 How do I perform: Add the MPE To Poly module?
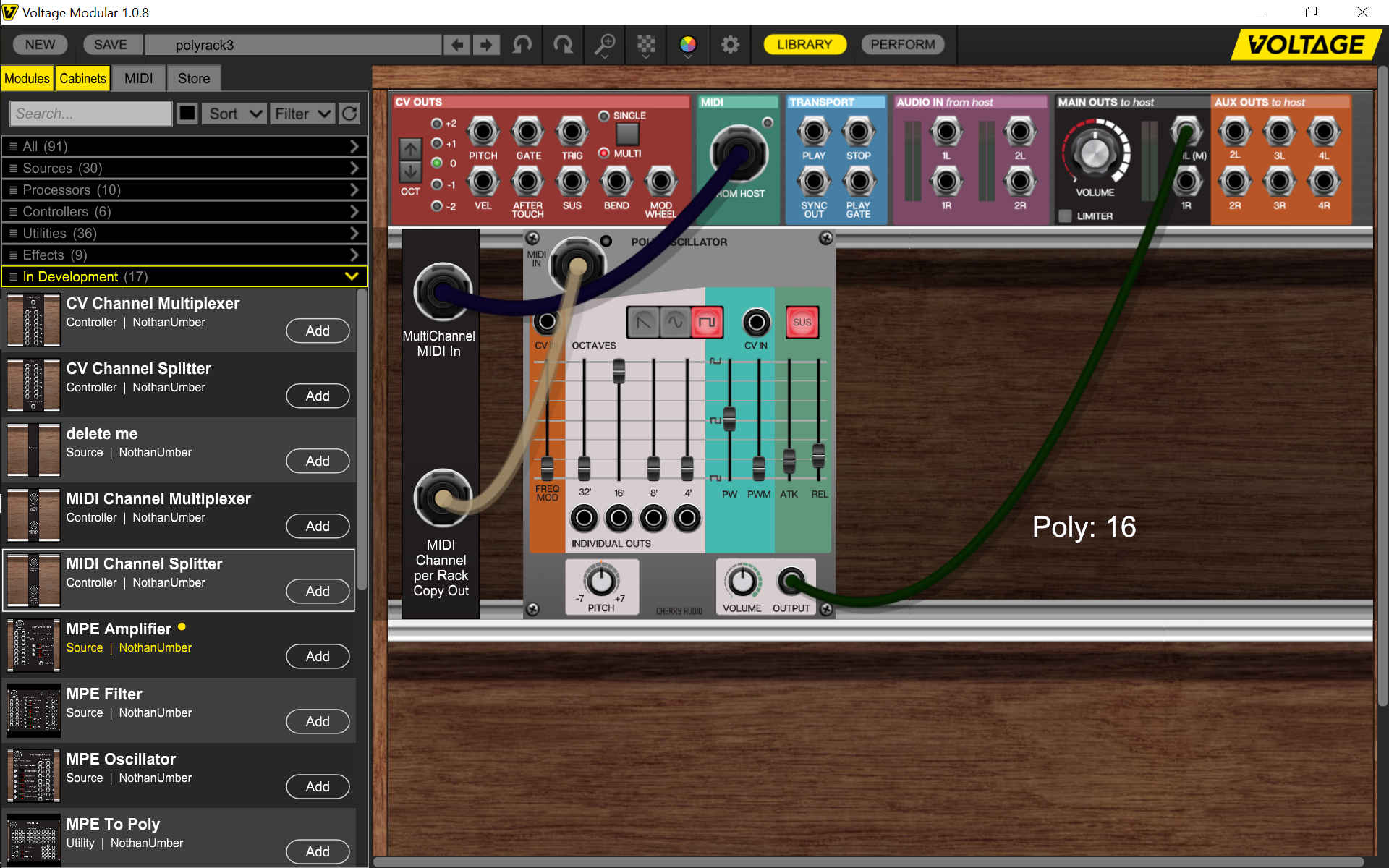pyautogui.click(x=318, y=851)
